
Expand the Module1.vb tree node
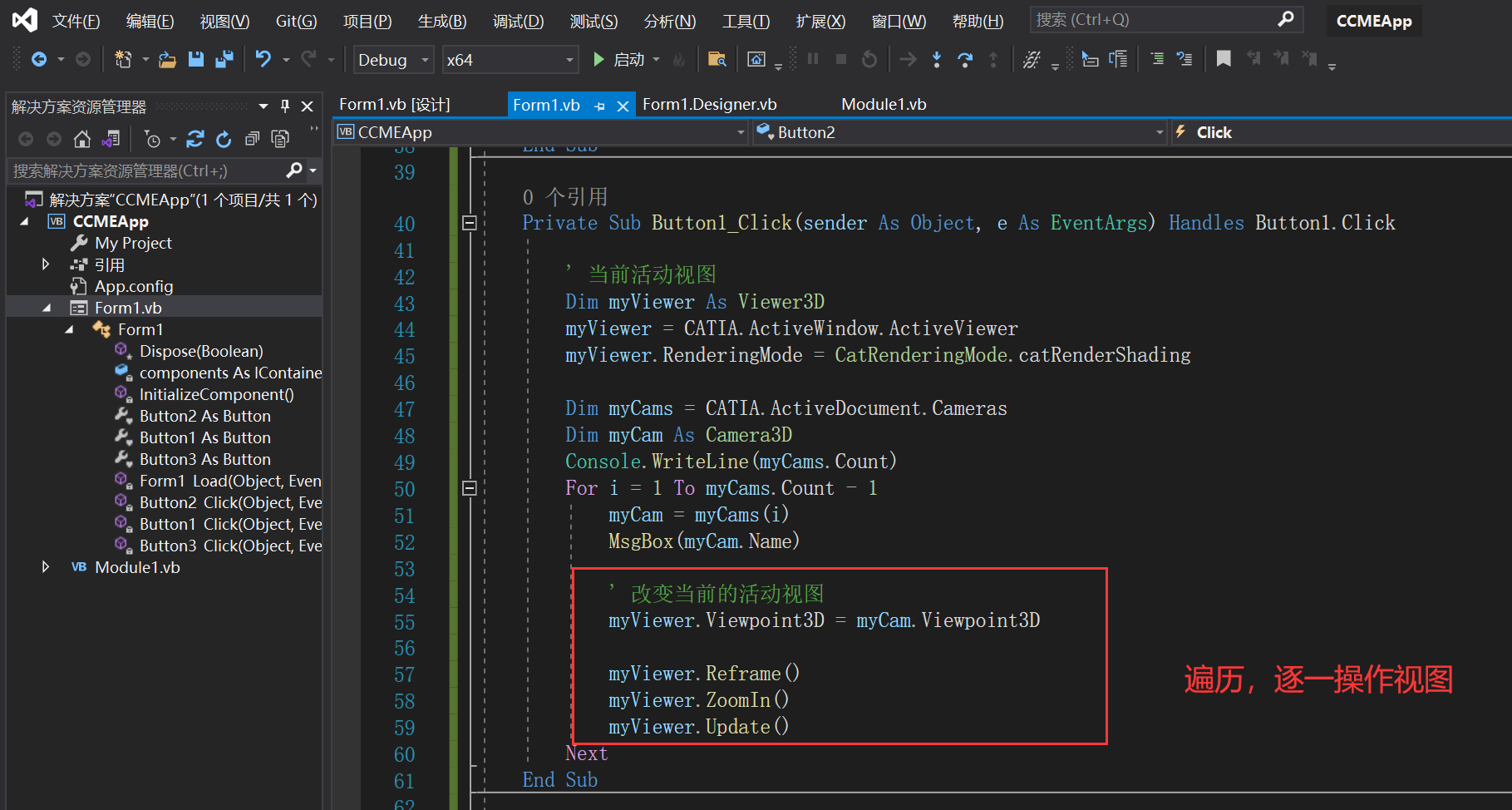click(47, 567)
